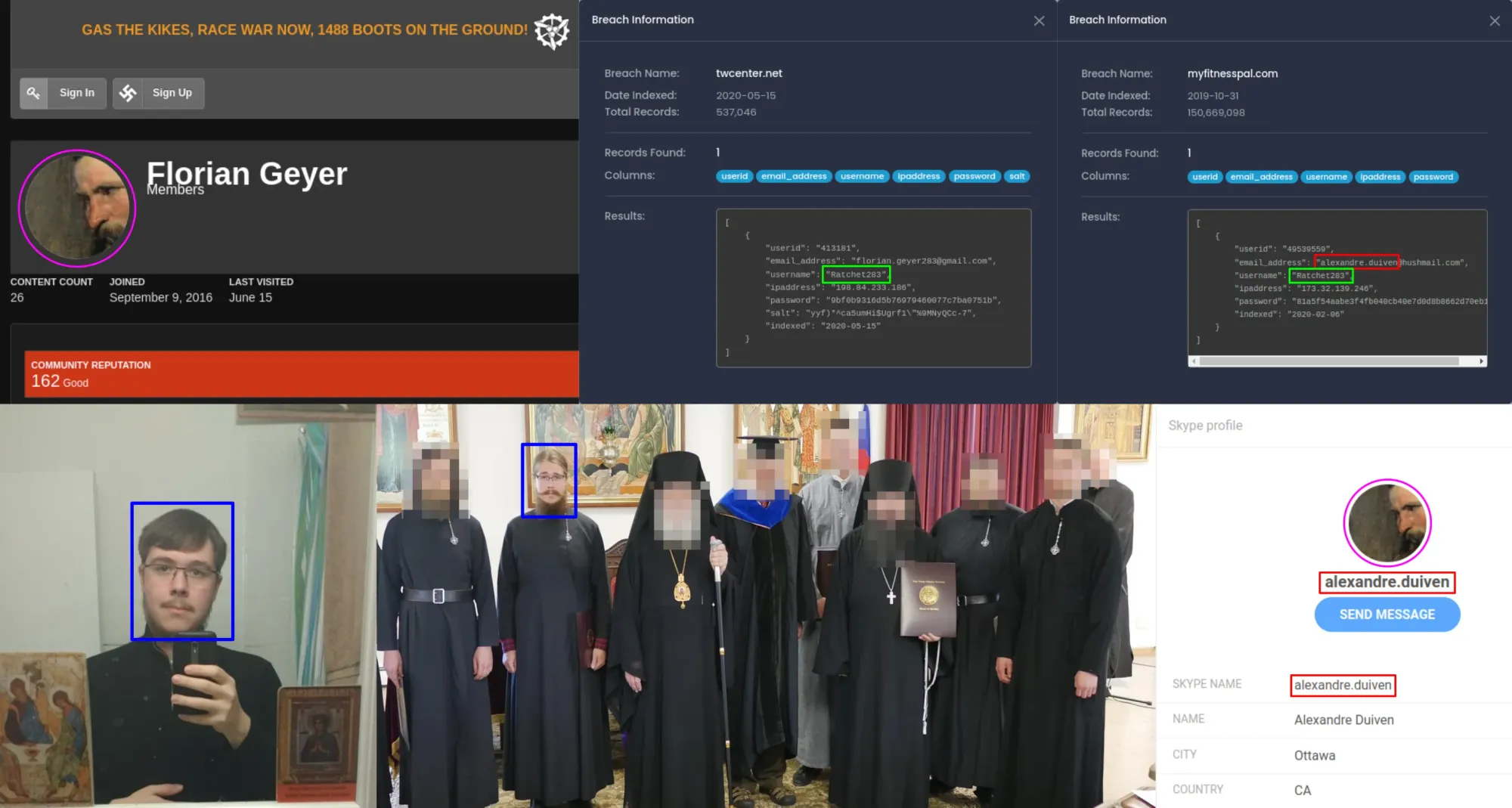Select the userid column badge in twcenter.net panel
Image resolution: width=1512 pixels, height=808 pixels.
pos(734,176)
